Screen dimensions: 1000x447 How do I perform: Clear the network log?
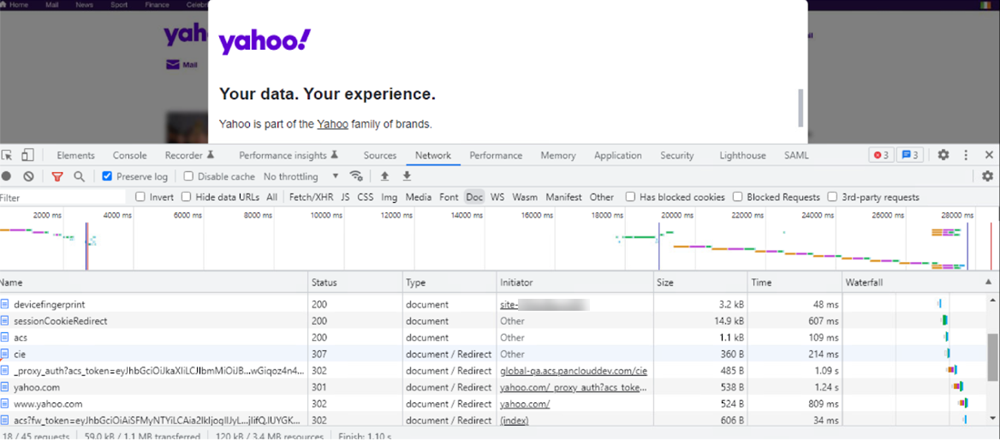(29, 177)
